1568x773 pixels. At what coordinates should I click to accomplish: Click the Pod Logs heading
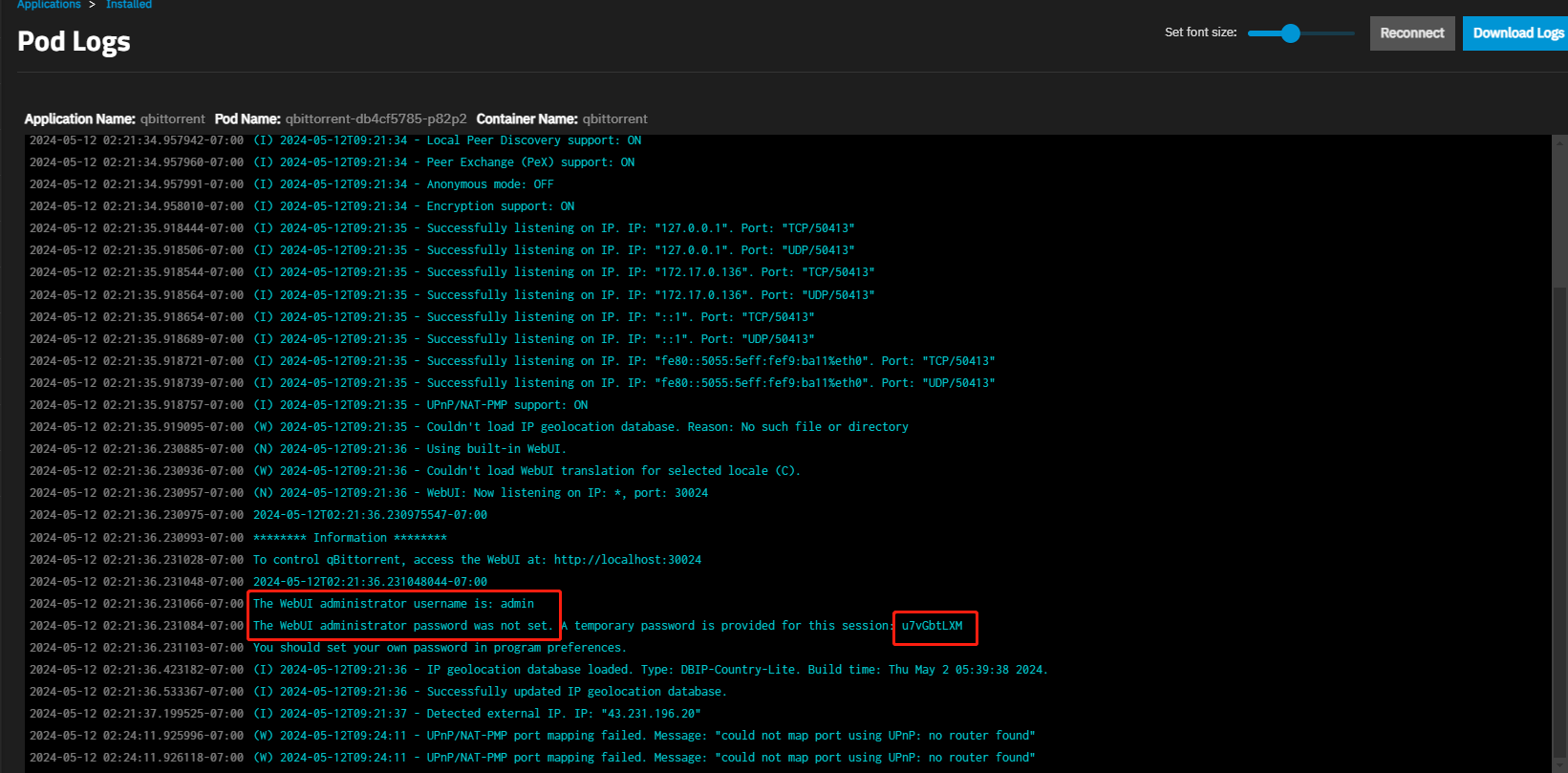74,42
